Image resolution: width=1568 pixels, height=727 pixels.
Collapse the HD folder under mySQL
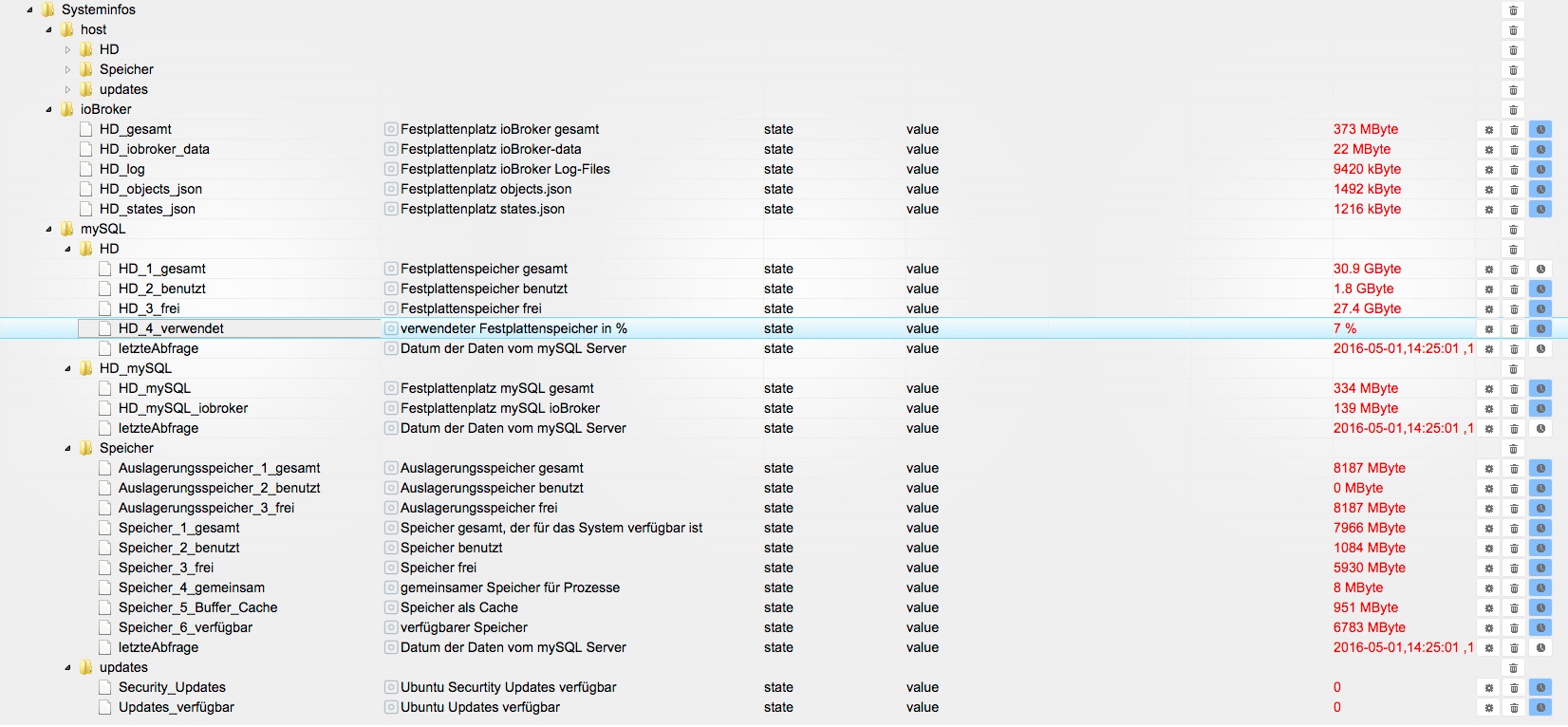pyautogui.click(x=67, y=250)
